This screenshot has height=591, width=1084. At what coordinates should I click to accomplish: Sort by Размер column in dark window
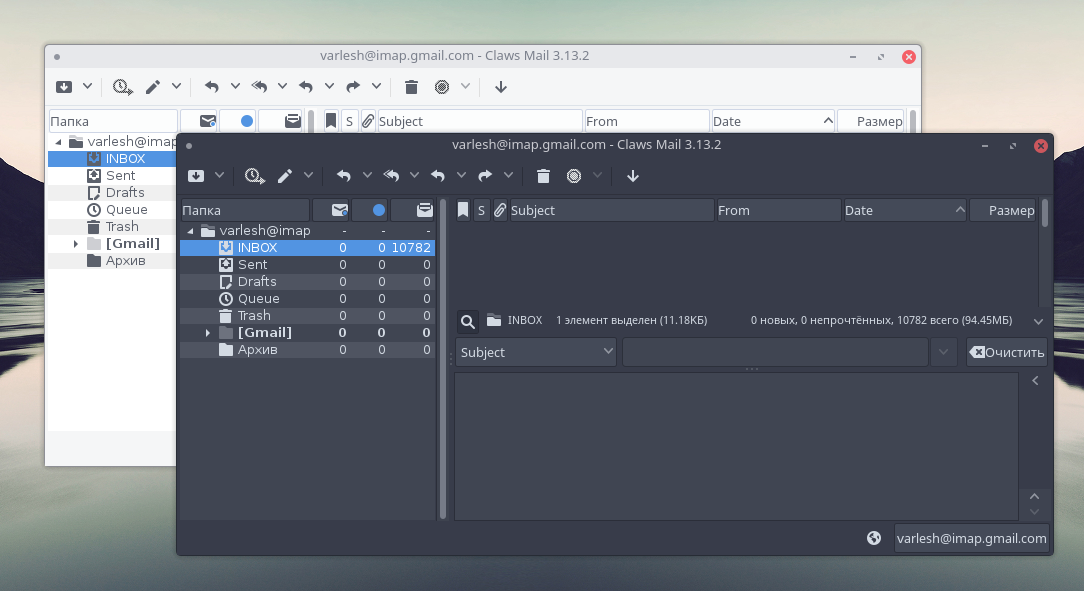1002,210
